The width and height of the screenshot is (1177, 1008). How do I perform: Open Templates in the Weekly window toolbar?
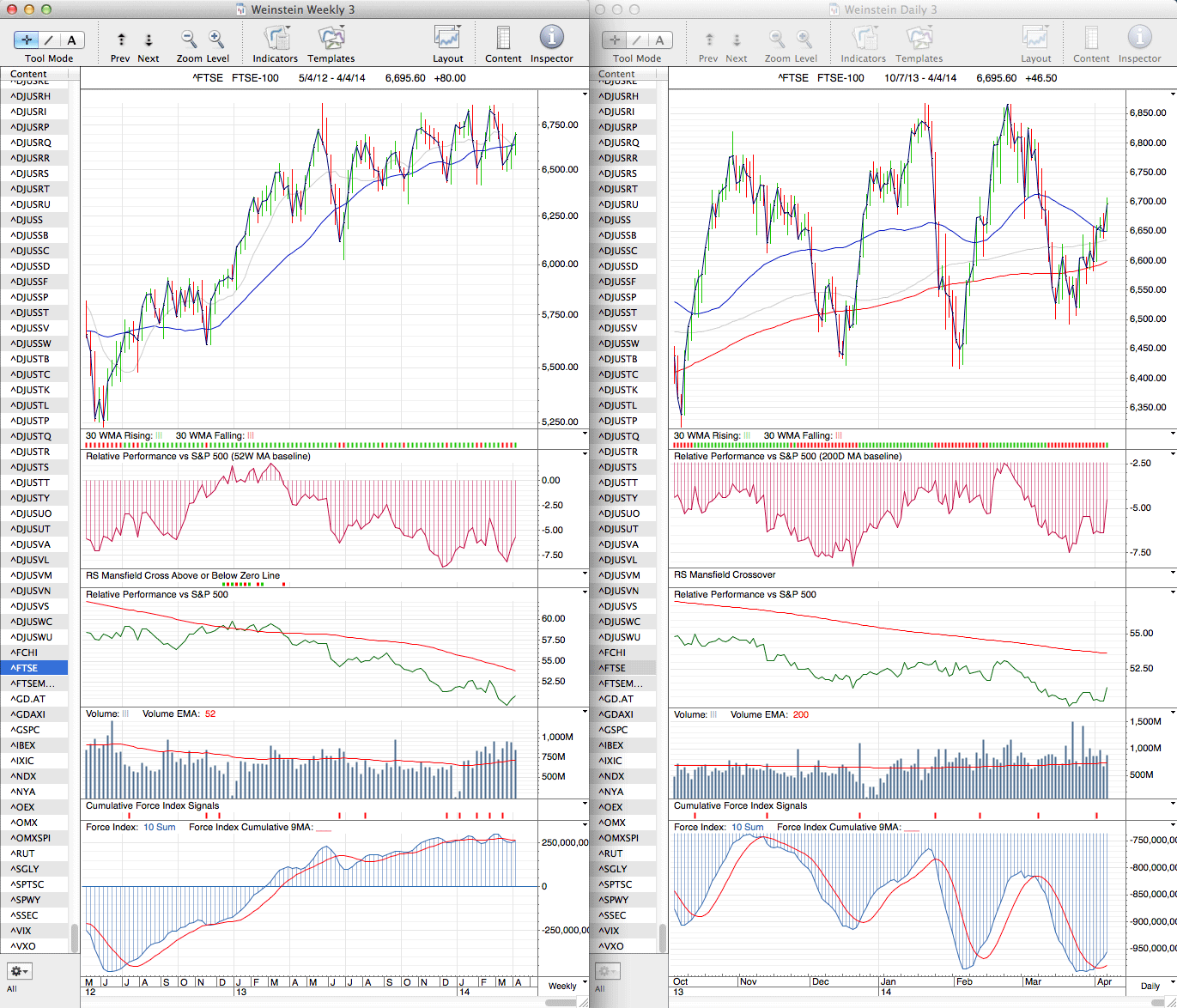pyautogui.click(x=331, y=39)
